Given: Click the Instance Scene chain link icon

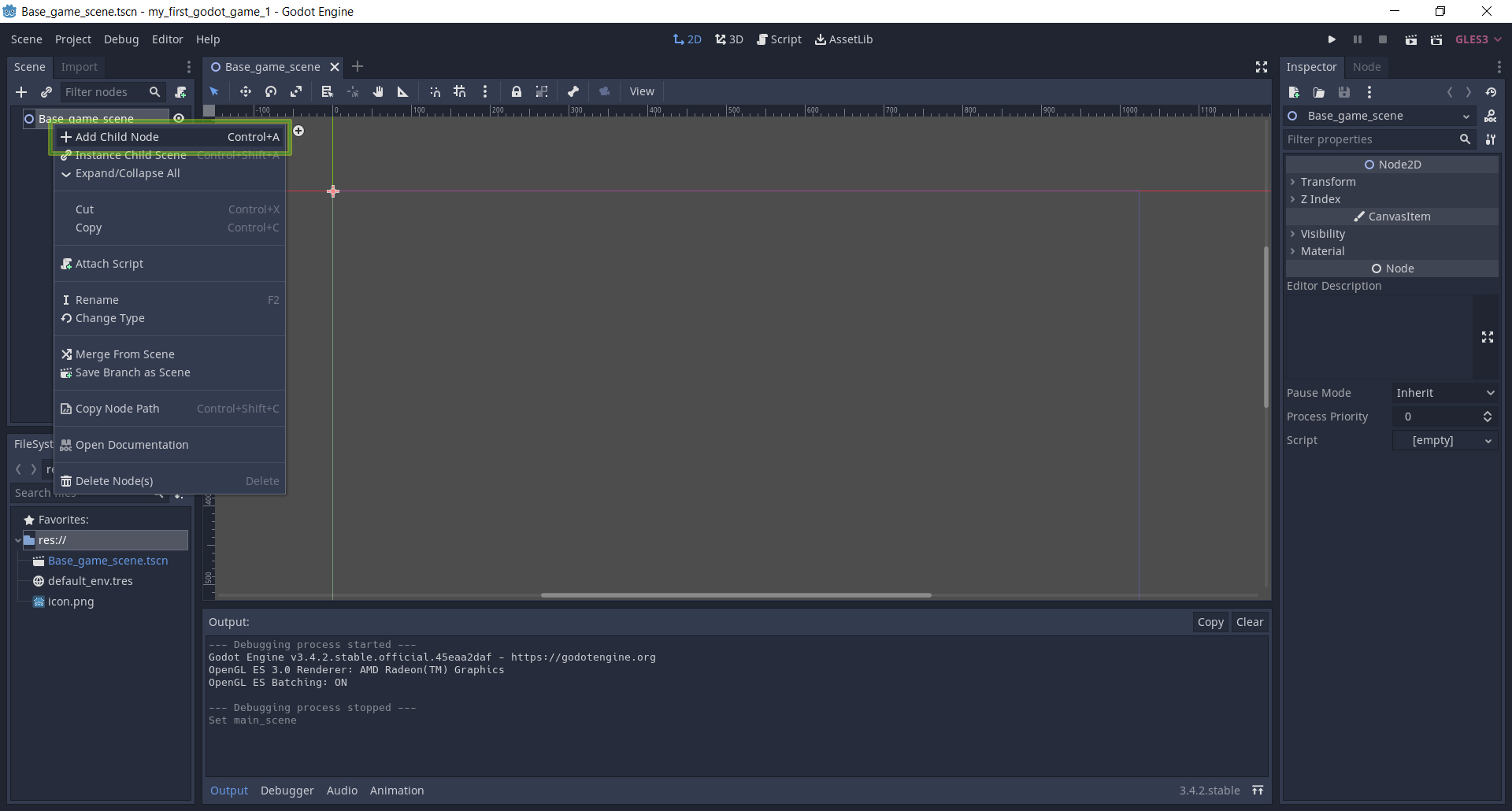Looking at the screenshot, I should (46, 92).
